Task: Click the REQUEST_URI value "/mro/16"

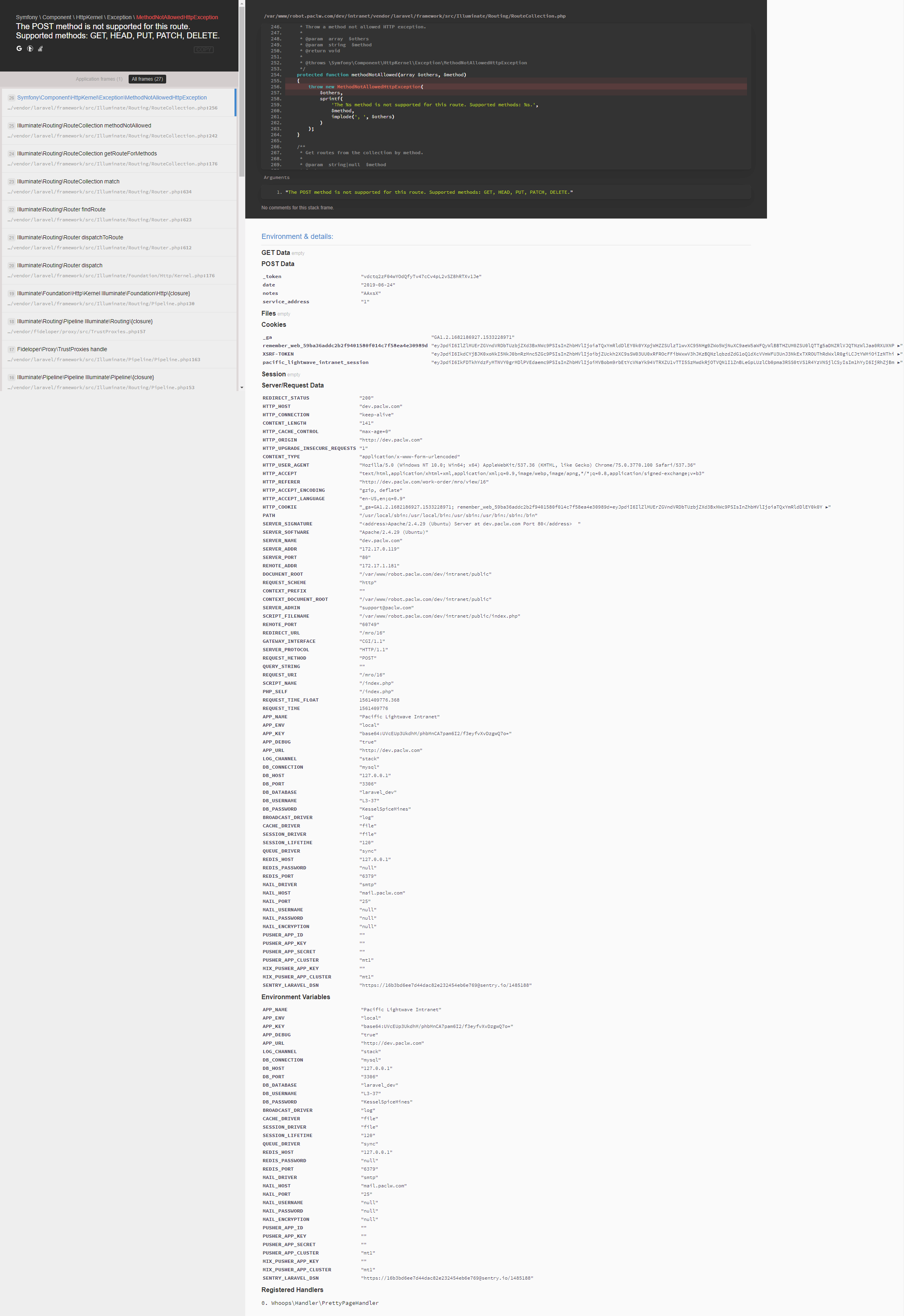Action: click(372, 675)
